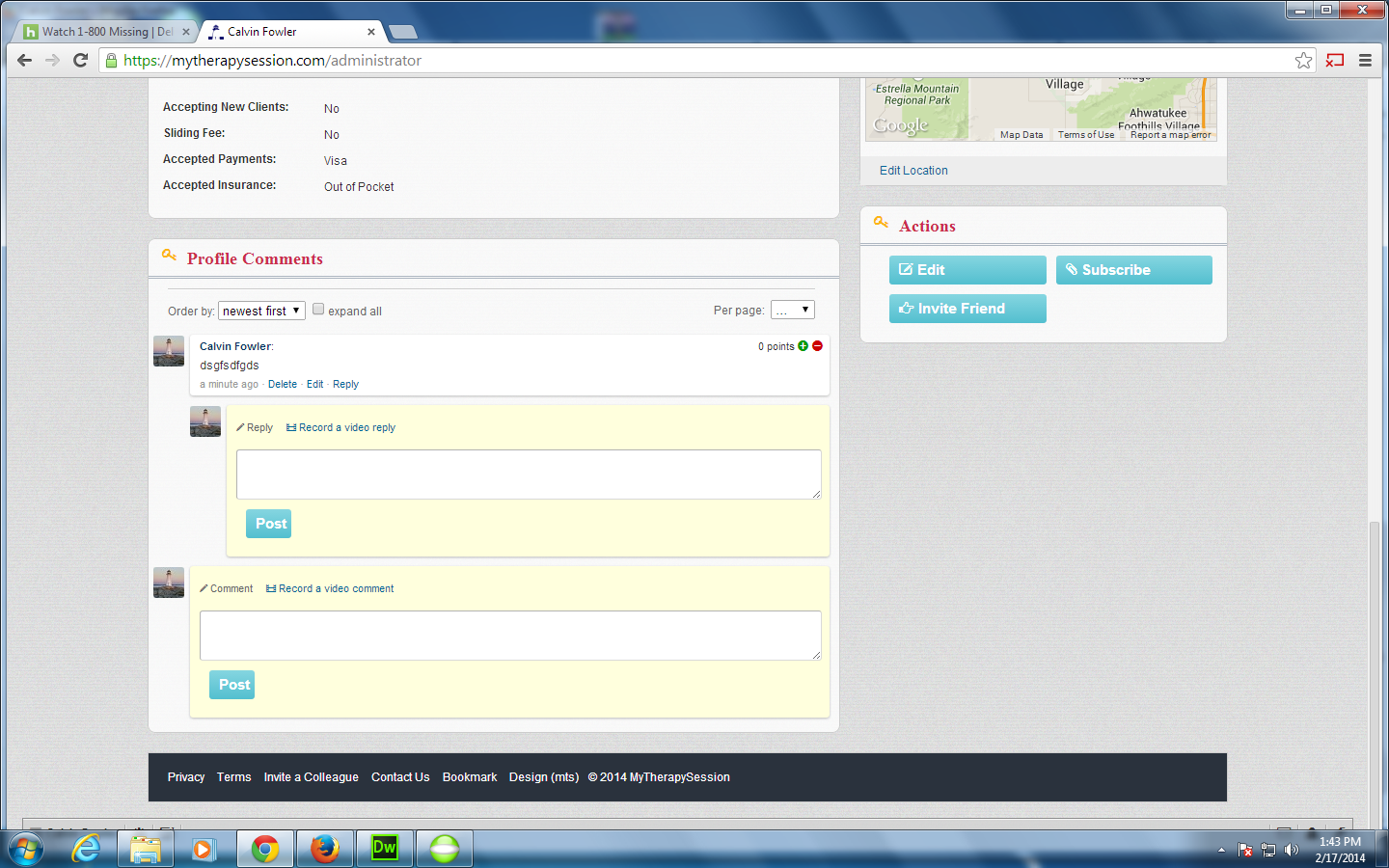
Task: Launch Firefox from the taskbar
Action: [325, 849]
